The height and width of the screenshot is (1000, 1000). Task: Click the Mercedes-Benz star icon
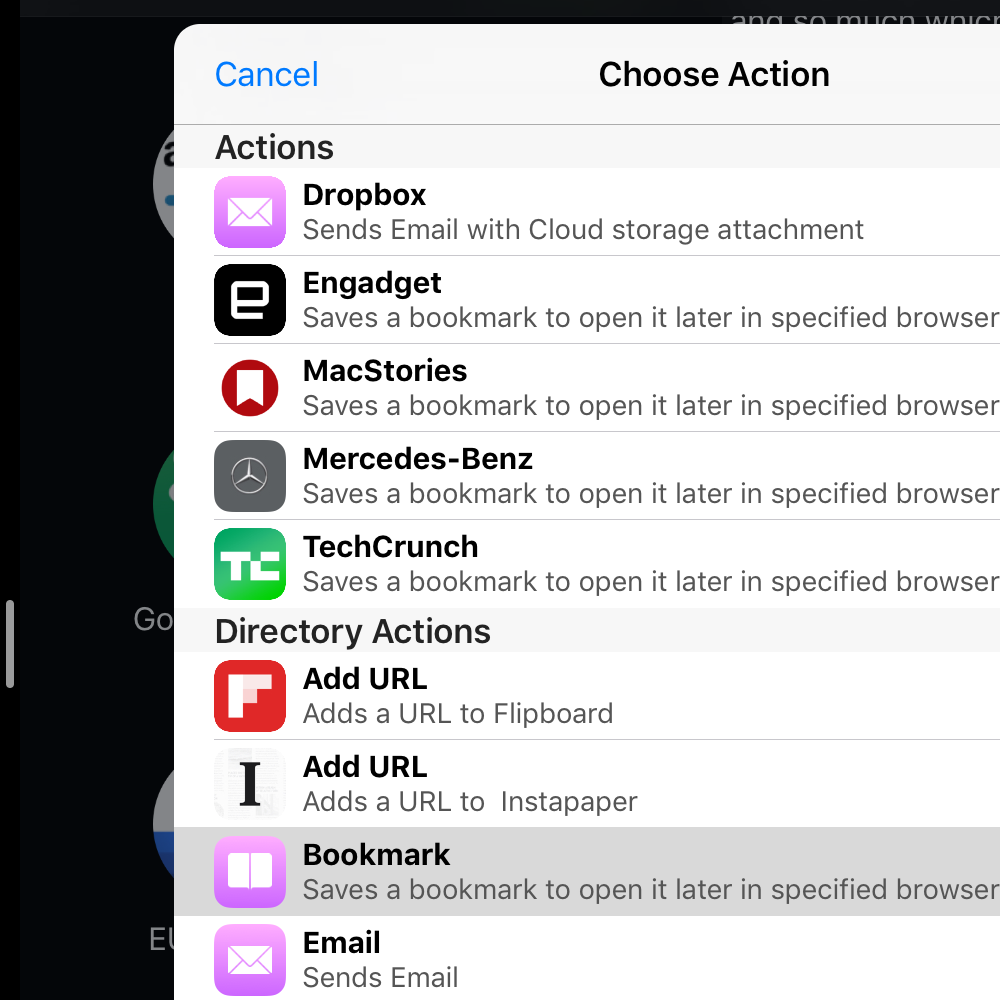250,476
